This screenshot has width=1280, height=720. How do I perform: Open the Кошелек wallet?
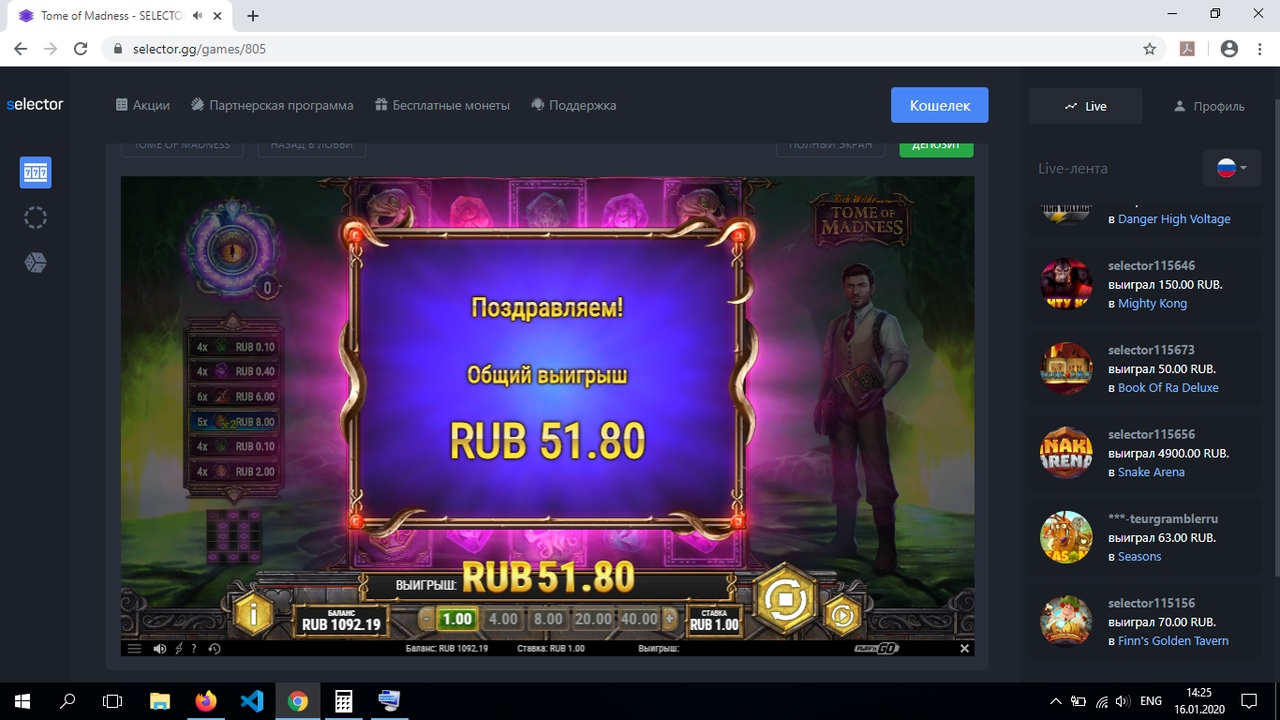point(940,105)
